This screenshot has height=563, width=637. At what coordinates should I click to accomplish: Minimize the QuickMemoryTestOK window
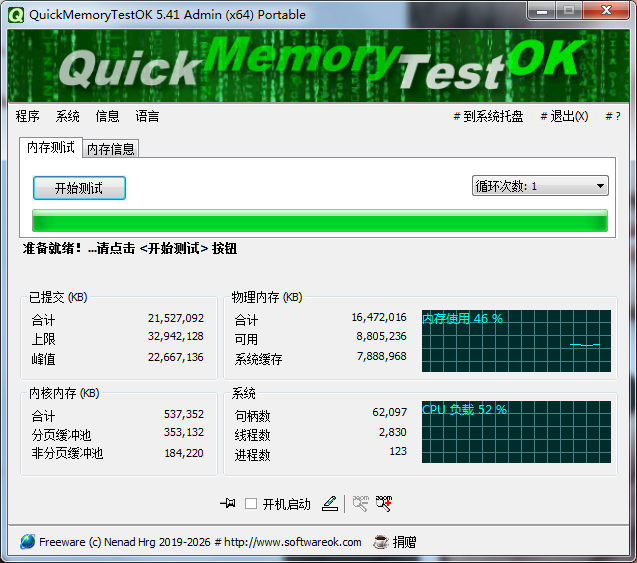click(542, 11)
